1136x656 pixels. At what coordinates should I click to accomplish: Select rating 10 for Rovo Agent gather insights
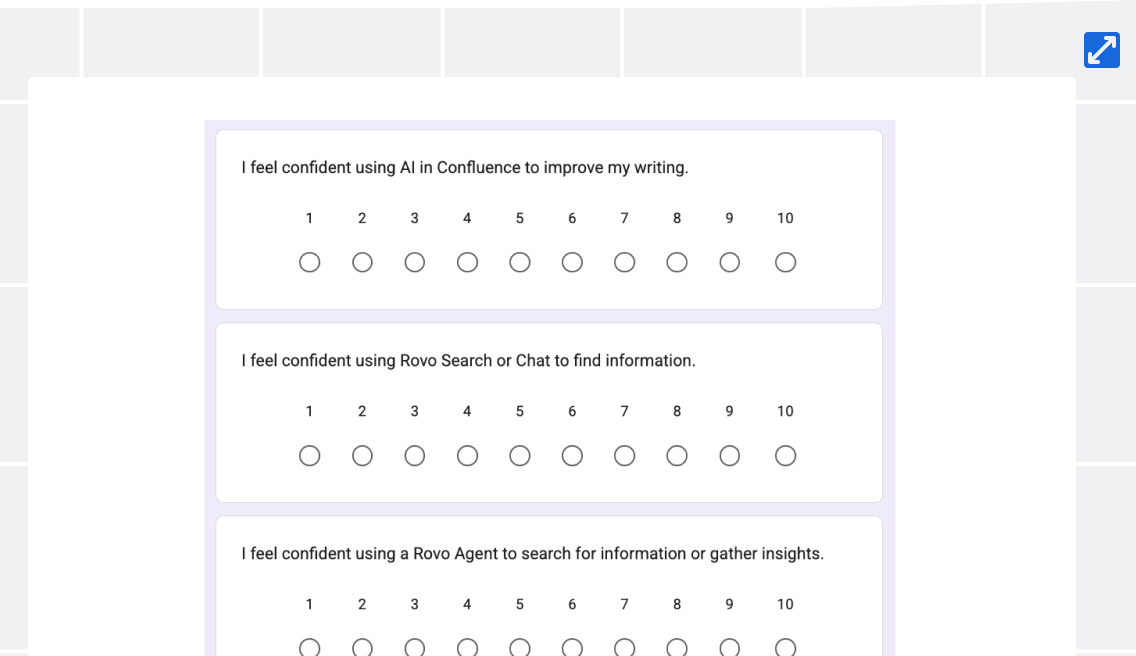point(785,647)
